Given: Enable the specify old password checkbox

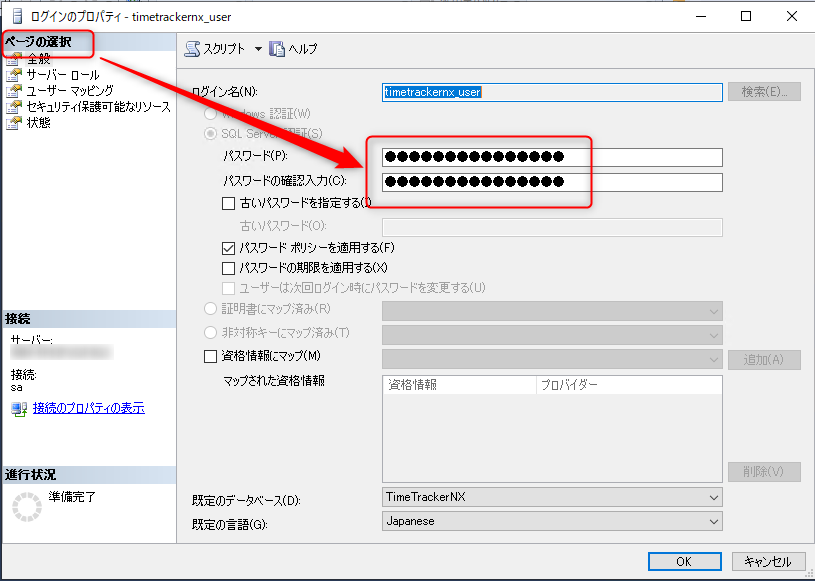Looking at the screenshot, I should tap(228, 203).
